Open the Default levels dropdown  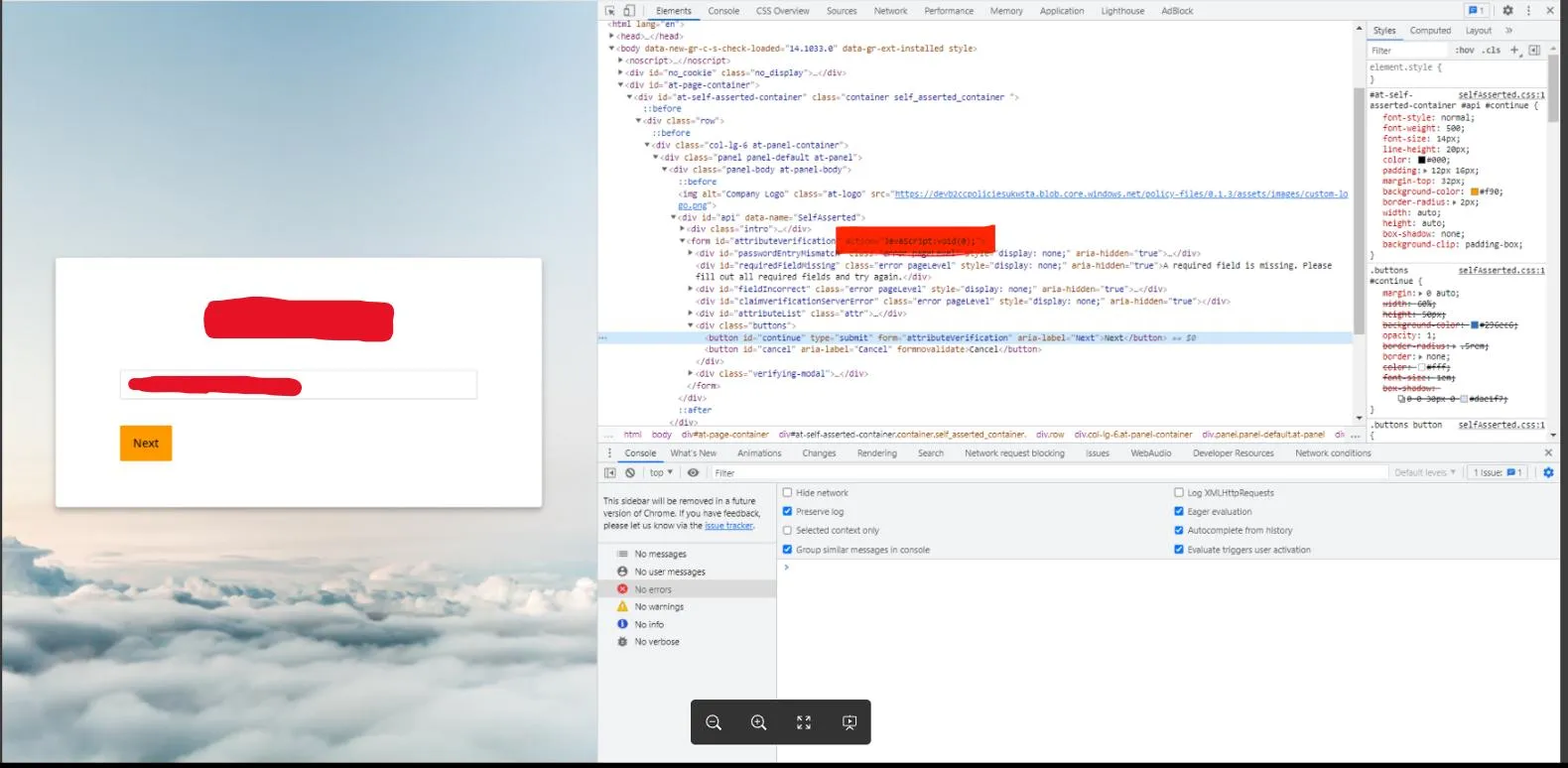[x=1425, y=472]
